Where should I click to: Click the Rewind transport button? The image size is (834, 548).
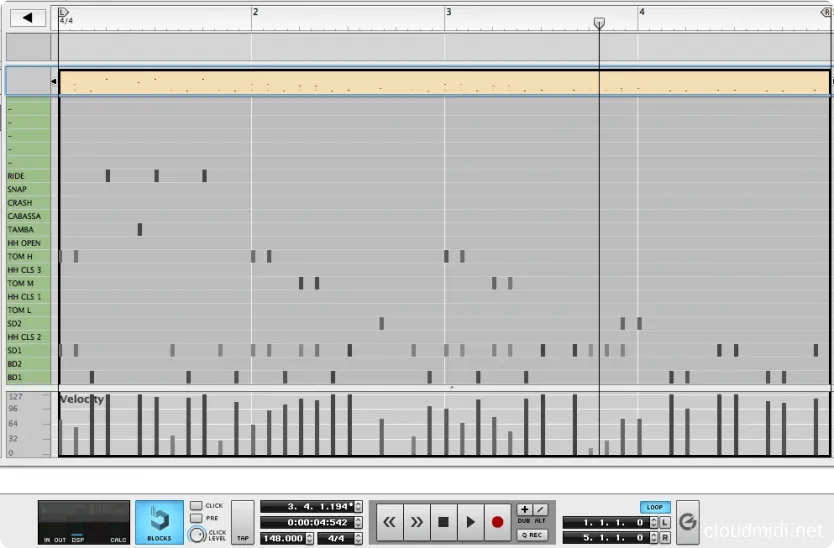[390, 522]
